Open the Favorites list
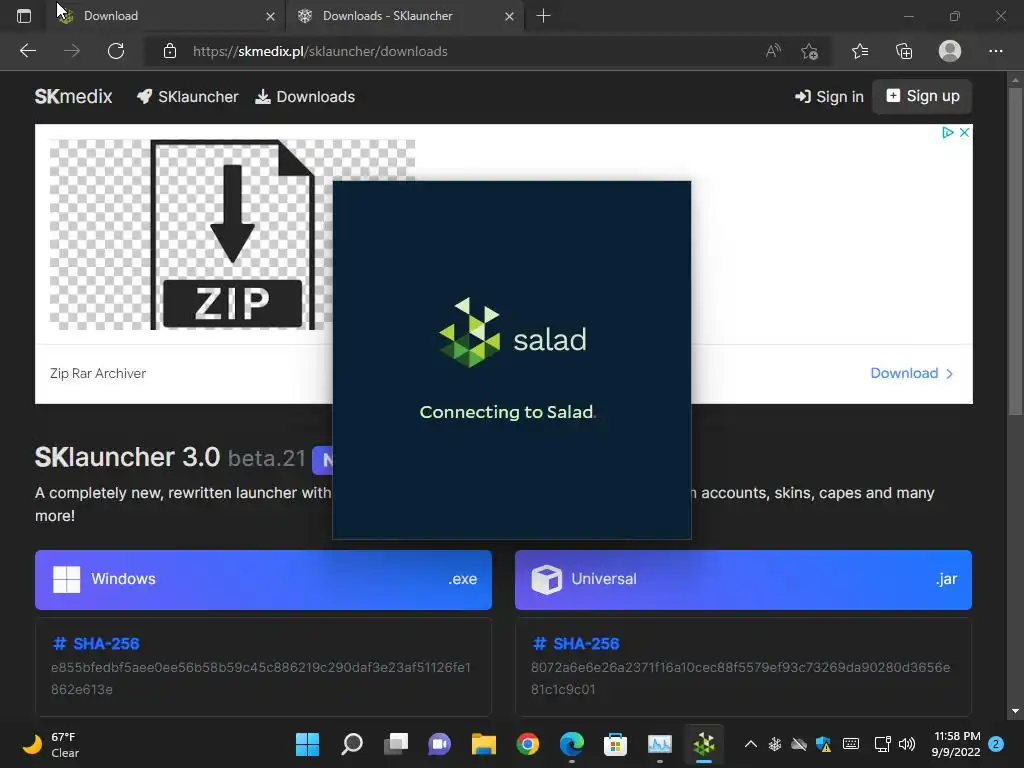This screenshot has width=1024, height=768. [x=860, y=51]
